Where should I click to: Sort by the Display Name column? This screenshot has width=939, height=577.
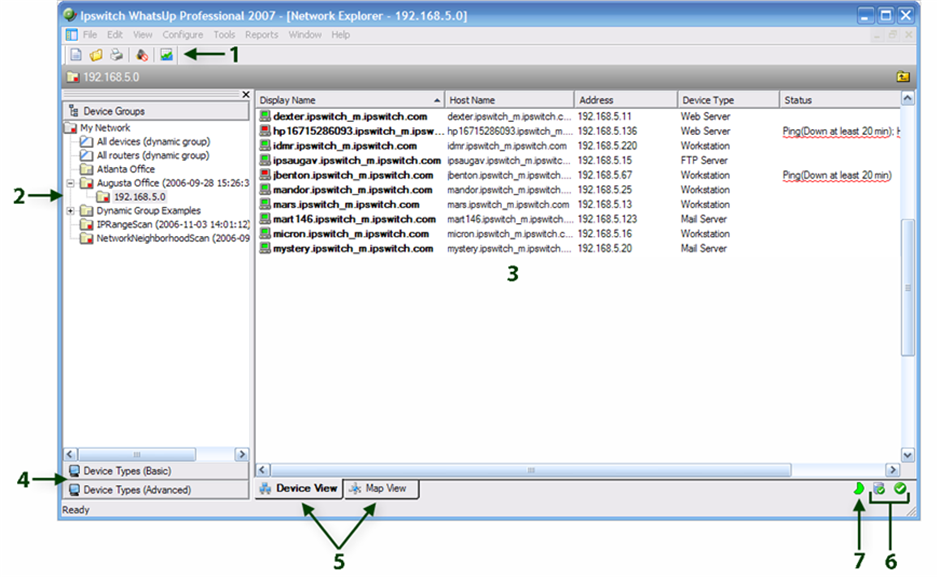[x=350, y=100]
